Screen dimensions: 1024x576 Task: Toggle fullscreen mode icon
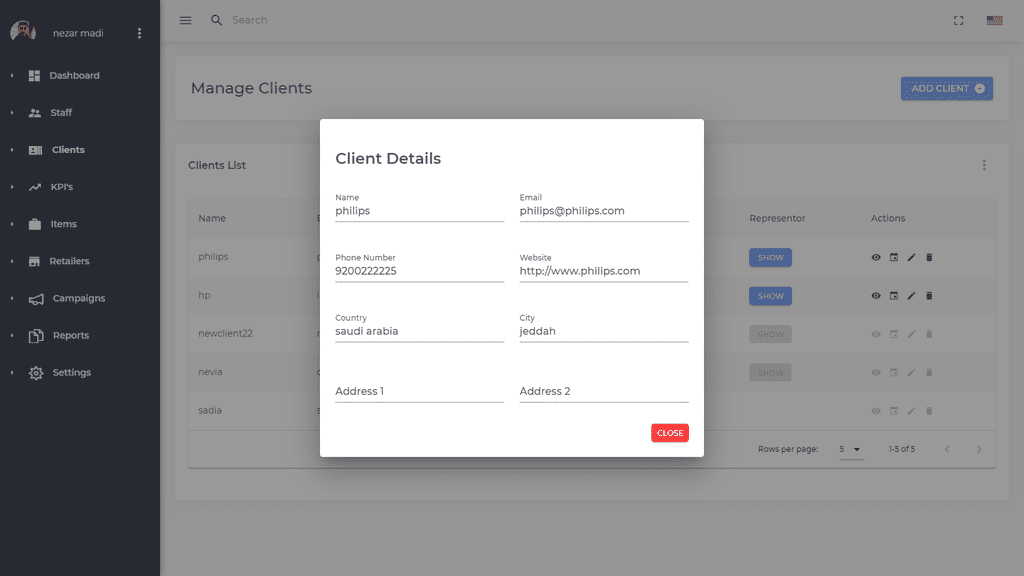tap(958, 20)
